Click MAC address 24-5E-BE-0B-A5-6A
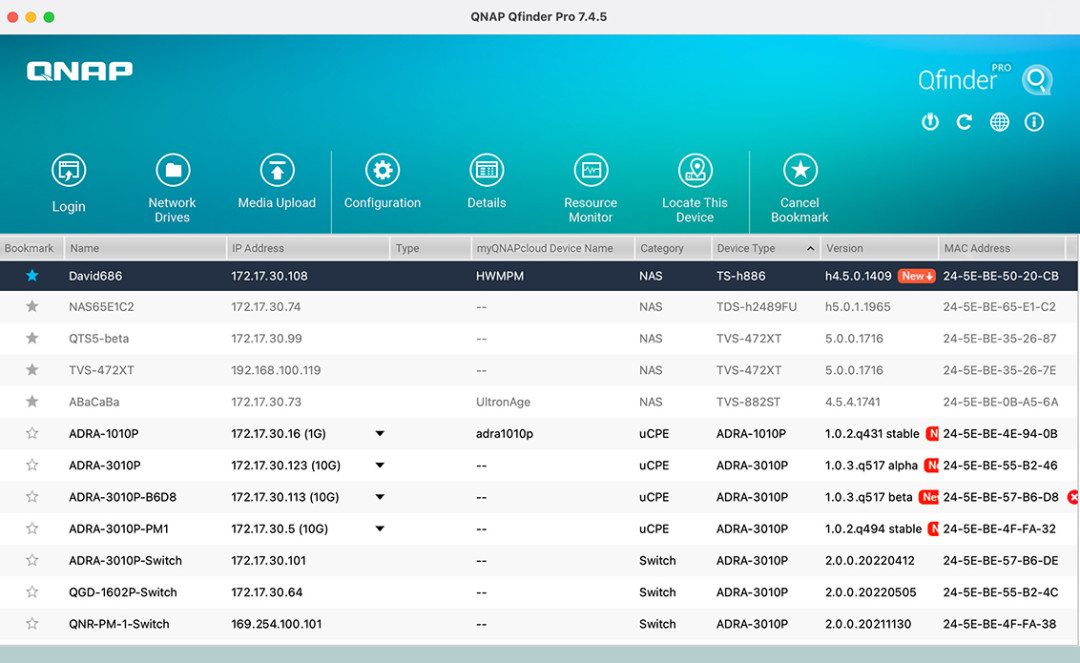The image size is (1080, 663). [1000, 402]
